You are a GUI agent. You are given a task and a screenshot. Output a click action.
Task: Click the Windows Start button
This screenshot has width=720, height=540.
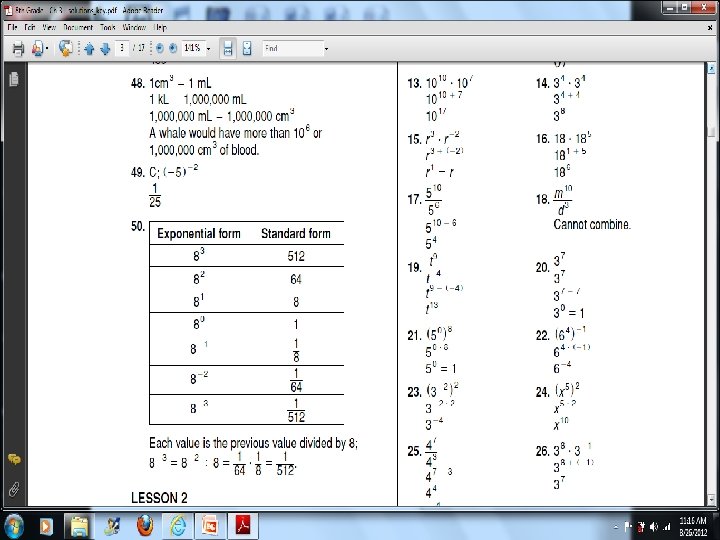pos(13,525)
